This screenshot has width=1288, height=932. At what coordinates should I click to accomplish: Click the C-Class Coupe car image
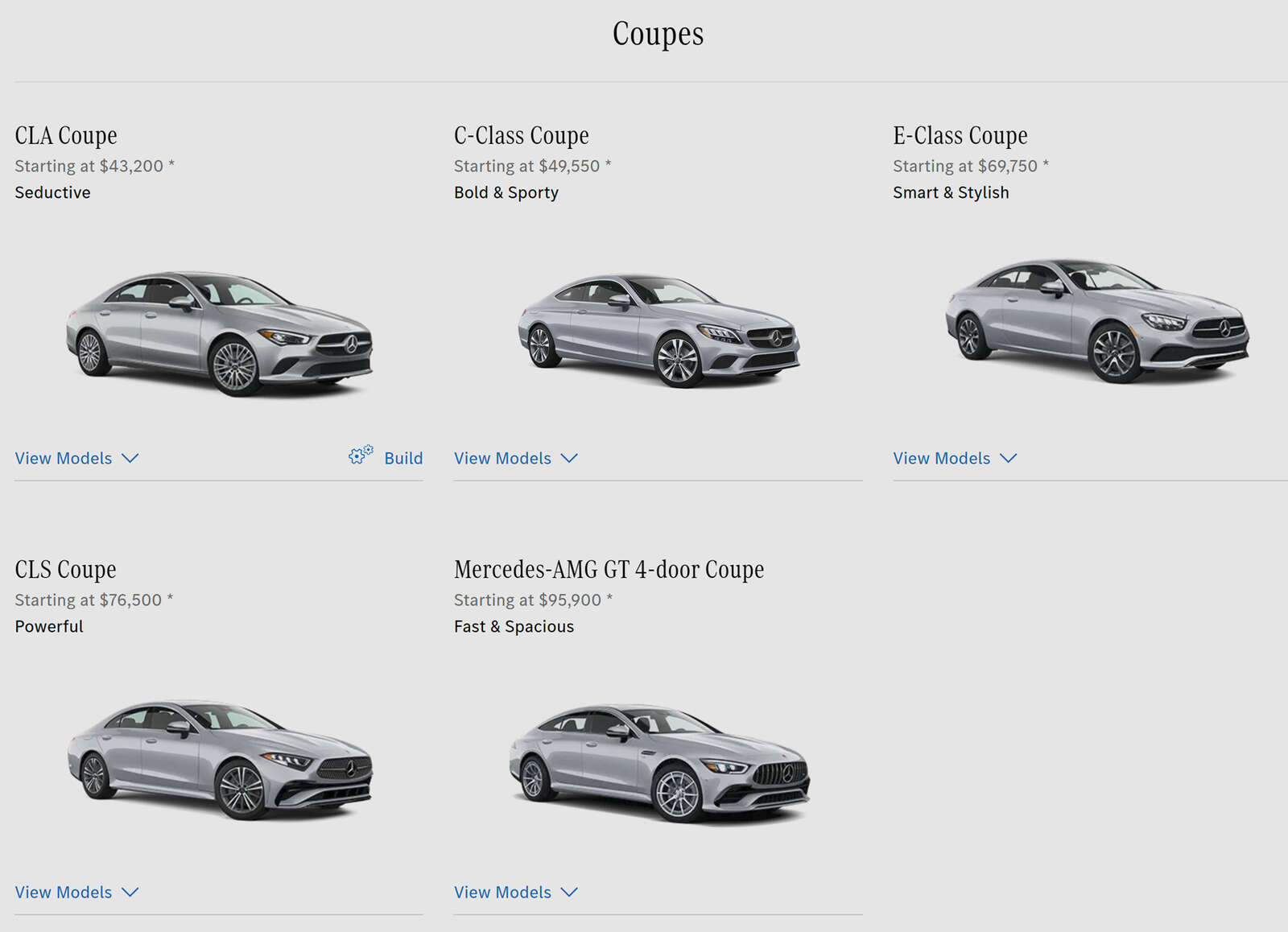658,331
